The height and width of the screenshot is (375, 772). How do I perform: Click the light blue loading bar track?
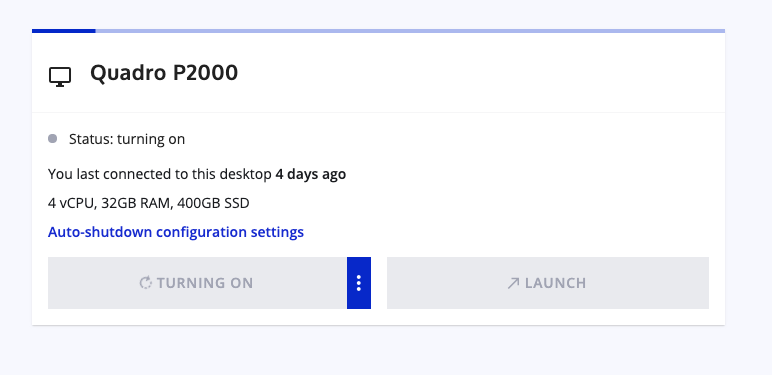tap(410, 31)
